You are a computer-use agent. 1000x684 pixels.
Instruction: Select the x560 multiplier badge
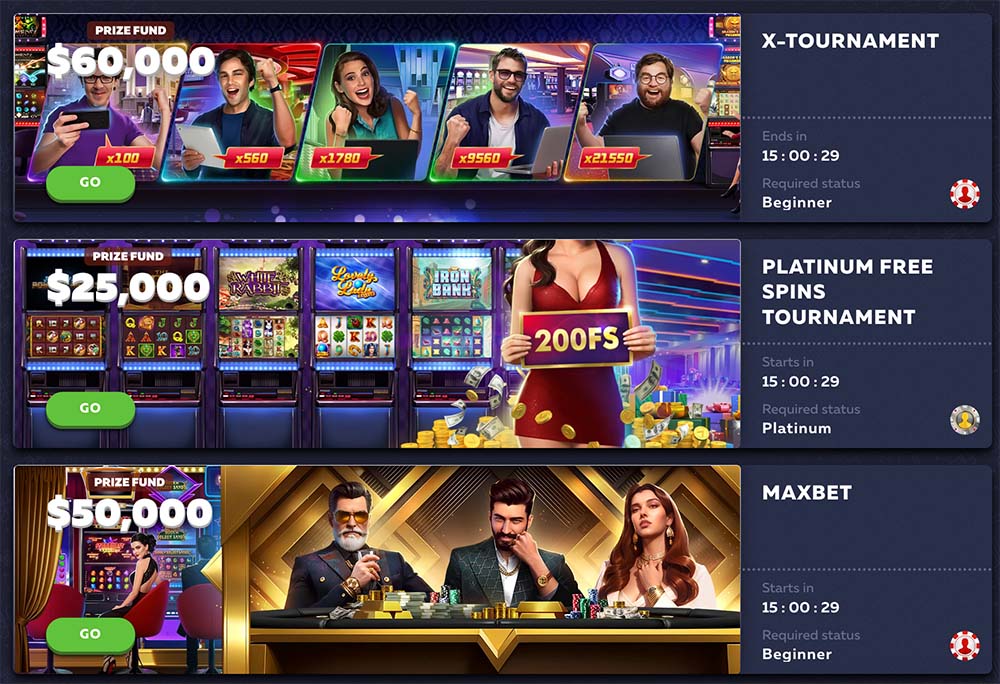pyautogui.click(x=250, y=157)
